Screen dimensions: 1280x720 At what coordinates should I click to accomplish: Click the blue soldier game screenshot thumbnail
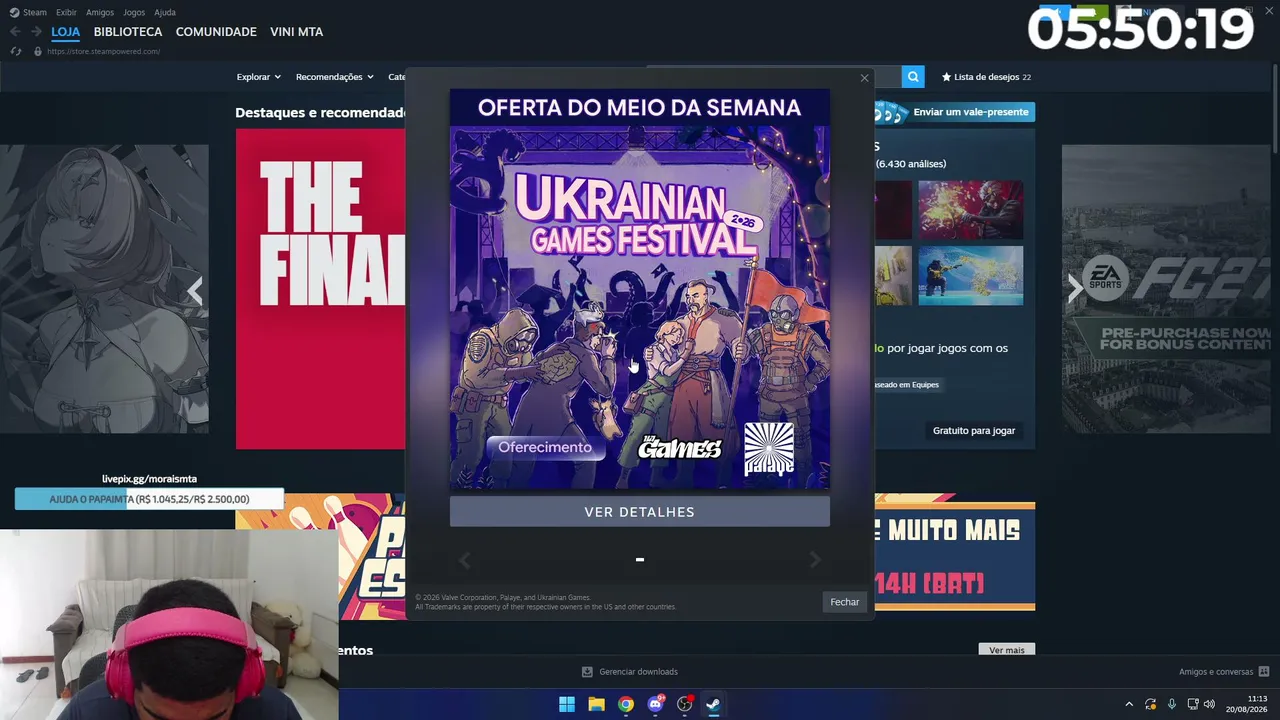tap(970, 275)
